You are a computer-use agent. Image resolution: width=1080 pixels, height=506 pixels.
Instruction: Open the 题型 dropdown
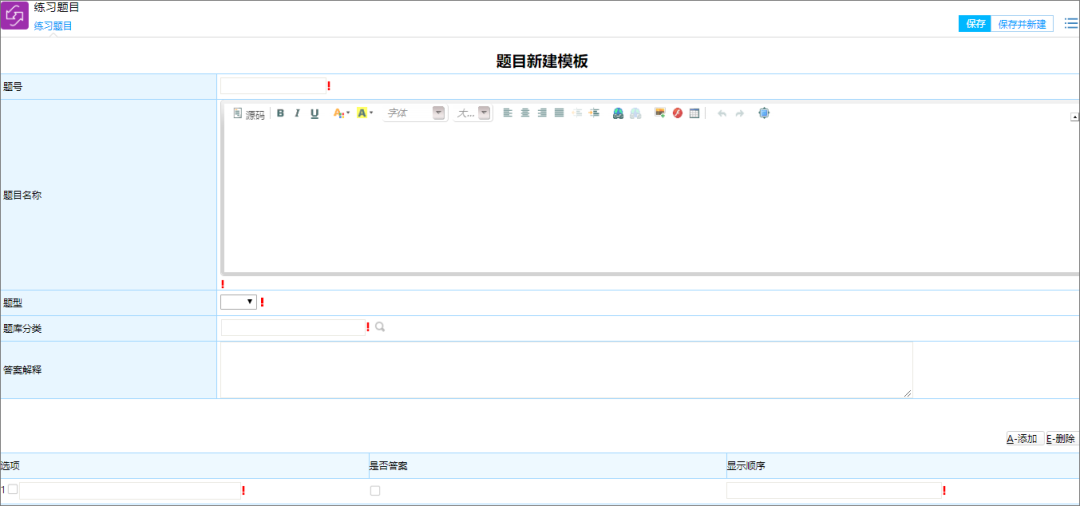(238, 302)
